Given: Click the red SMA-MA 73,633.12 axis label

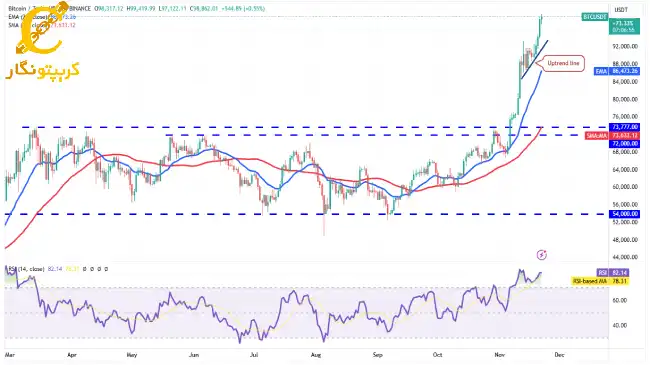Looking at the screenshot, I should (612, 136).
